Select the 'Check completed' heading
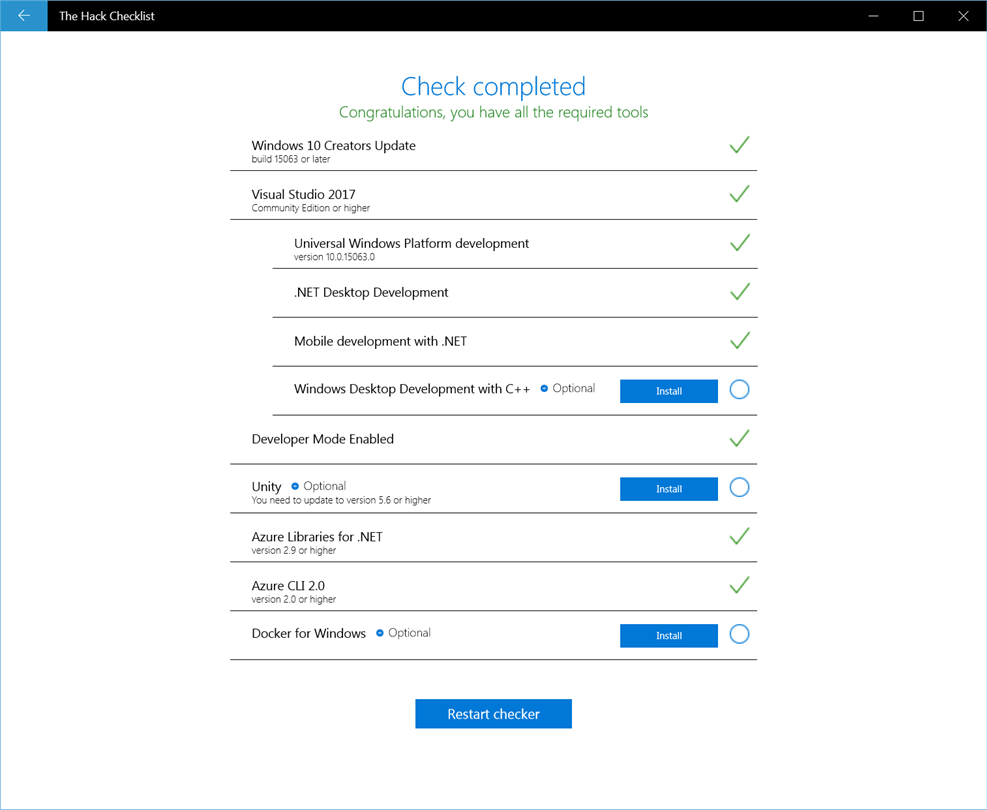 (494, 87)
